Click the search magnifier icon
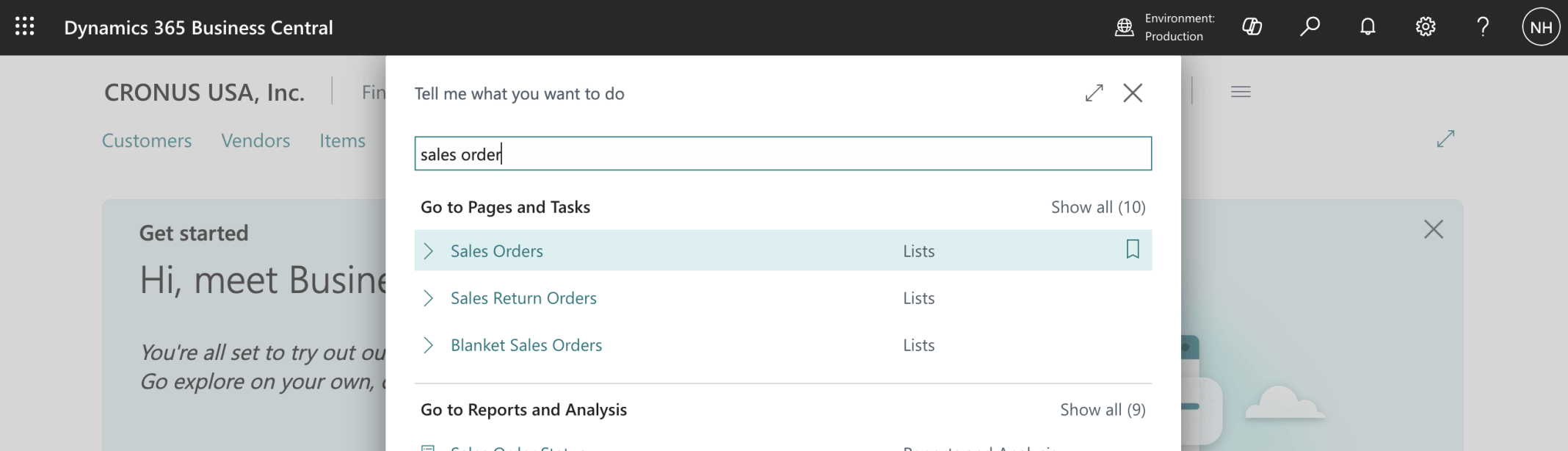The image size is (1568, 451). click(1310, 27)
